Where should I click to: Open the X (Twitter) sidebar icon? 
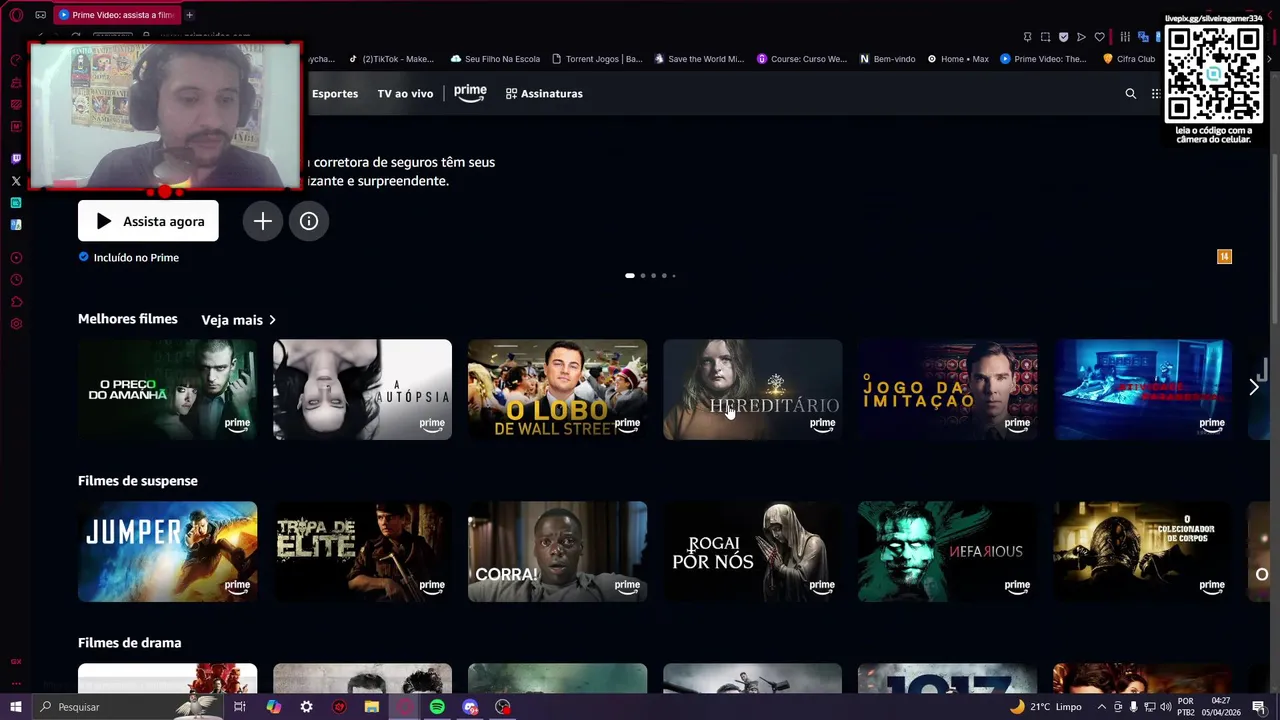tap(16, 181)
